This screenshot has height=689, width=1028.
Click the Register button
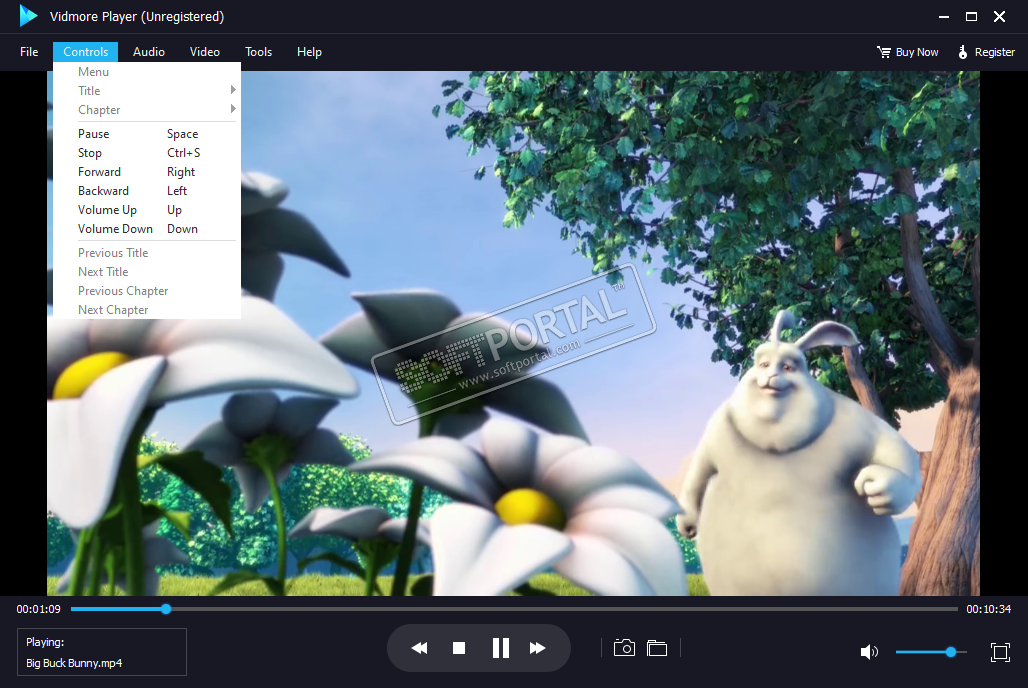tap(986, 52)
